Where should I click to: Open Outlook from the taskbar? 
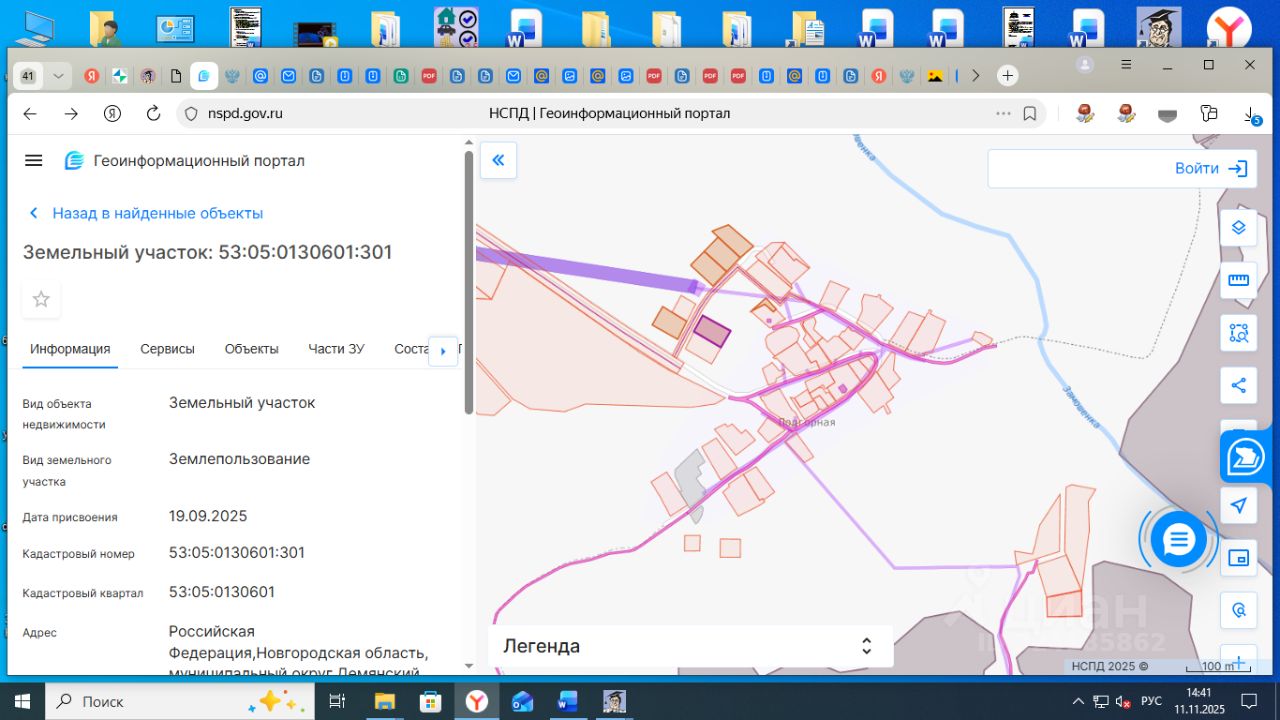pyautogui.click(x=522, y=701)
